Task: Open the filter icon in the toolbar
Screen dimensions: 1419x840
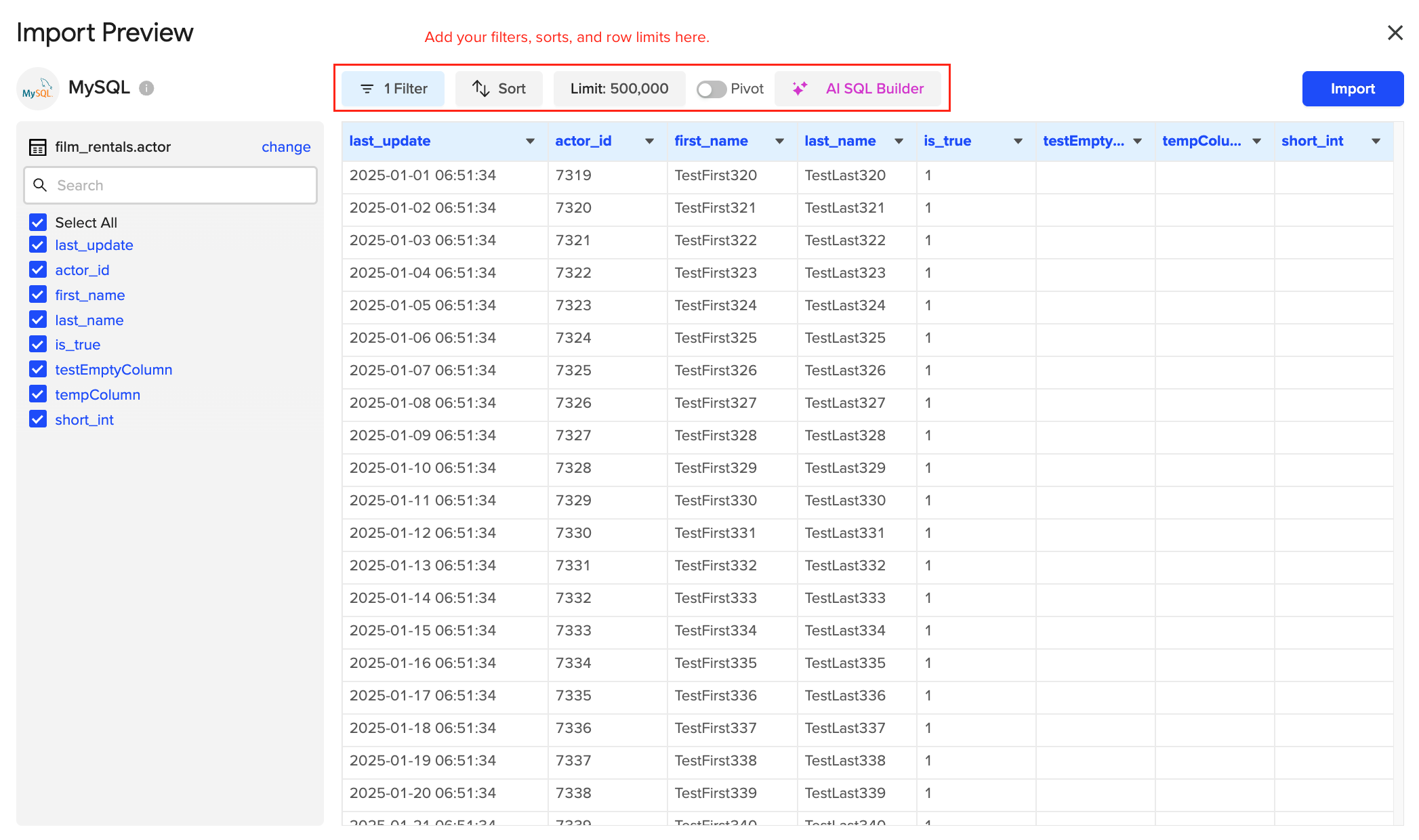Action: [366, 89]
